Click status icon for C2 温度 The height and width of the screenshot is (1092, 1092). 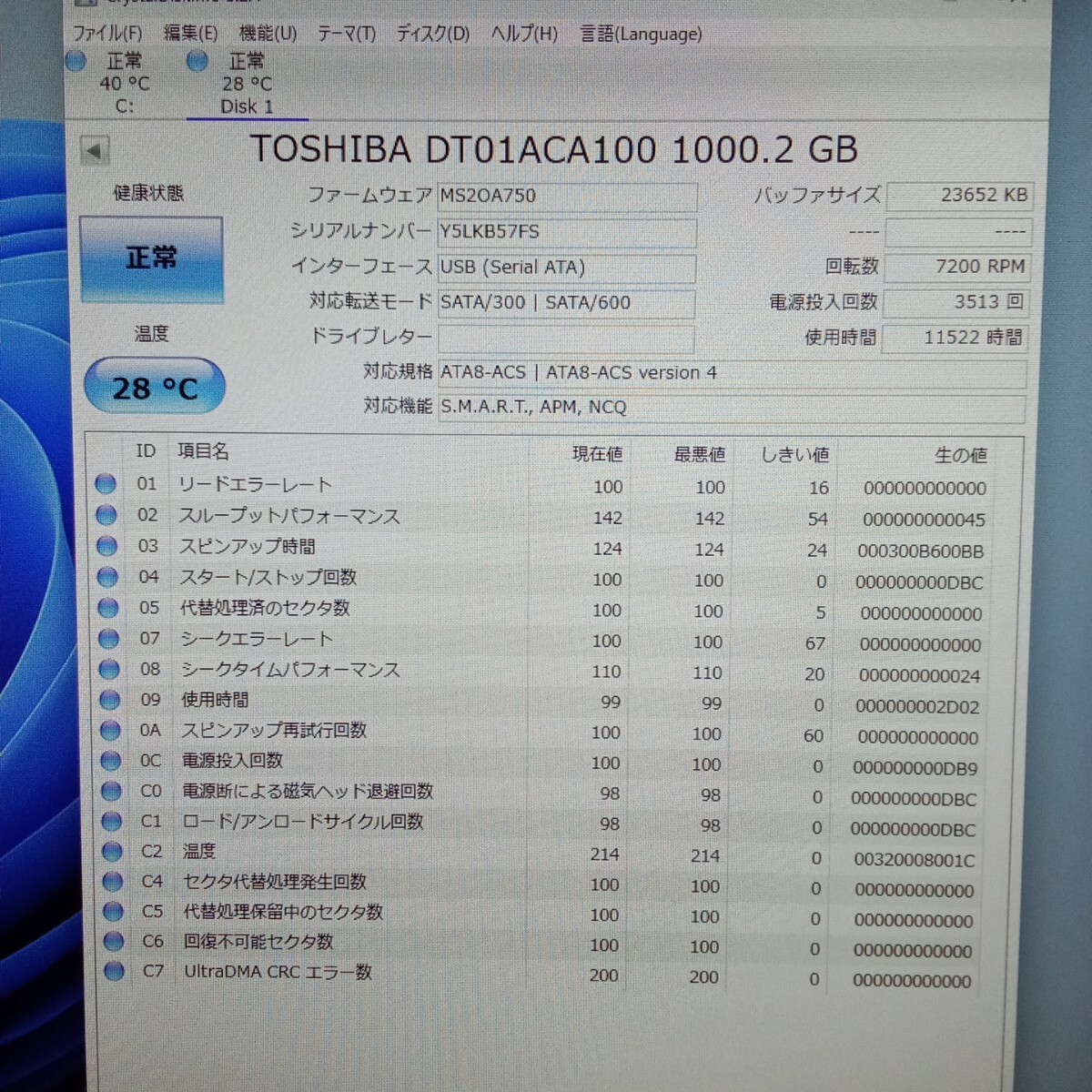tap(112, 852)
